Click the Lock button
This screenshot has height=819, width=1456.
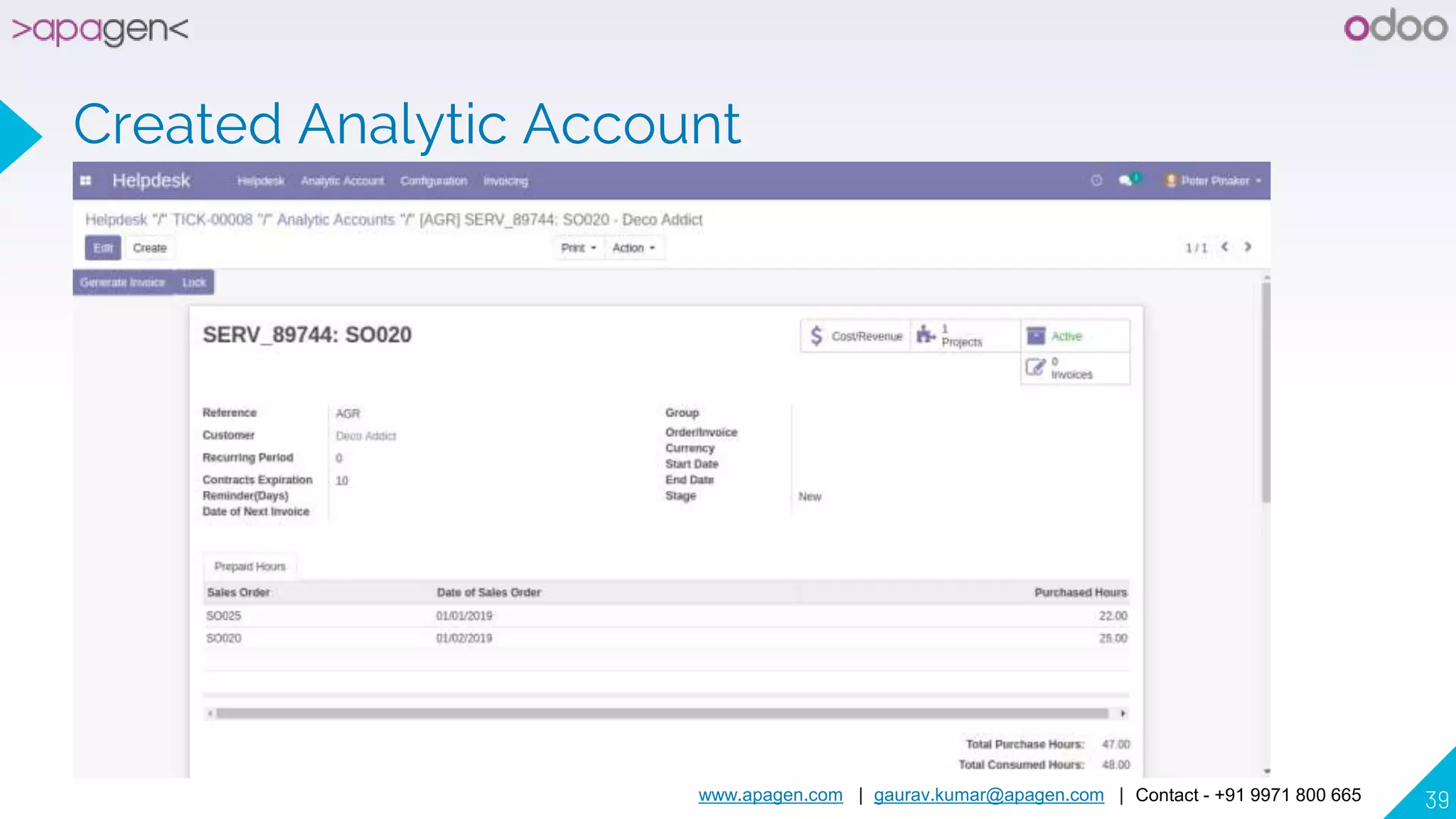point(193,283)
